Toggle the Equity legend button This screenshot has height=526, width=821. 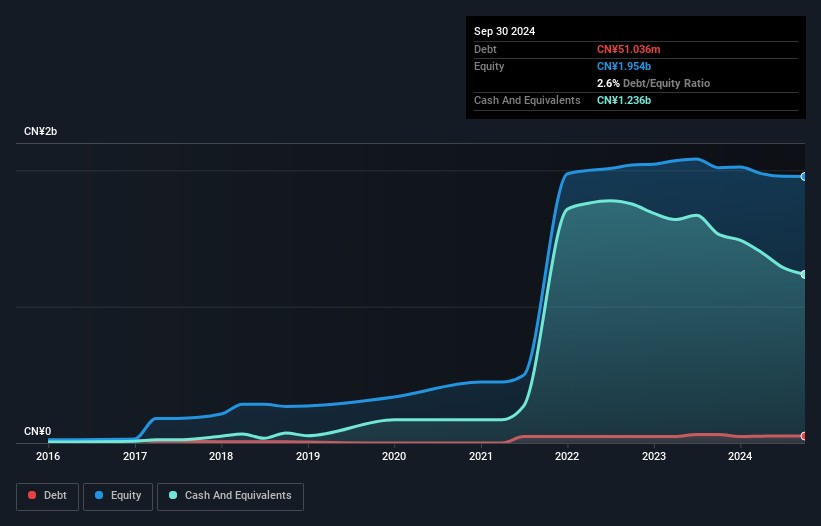(118, 496)
